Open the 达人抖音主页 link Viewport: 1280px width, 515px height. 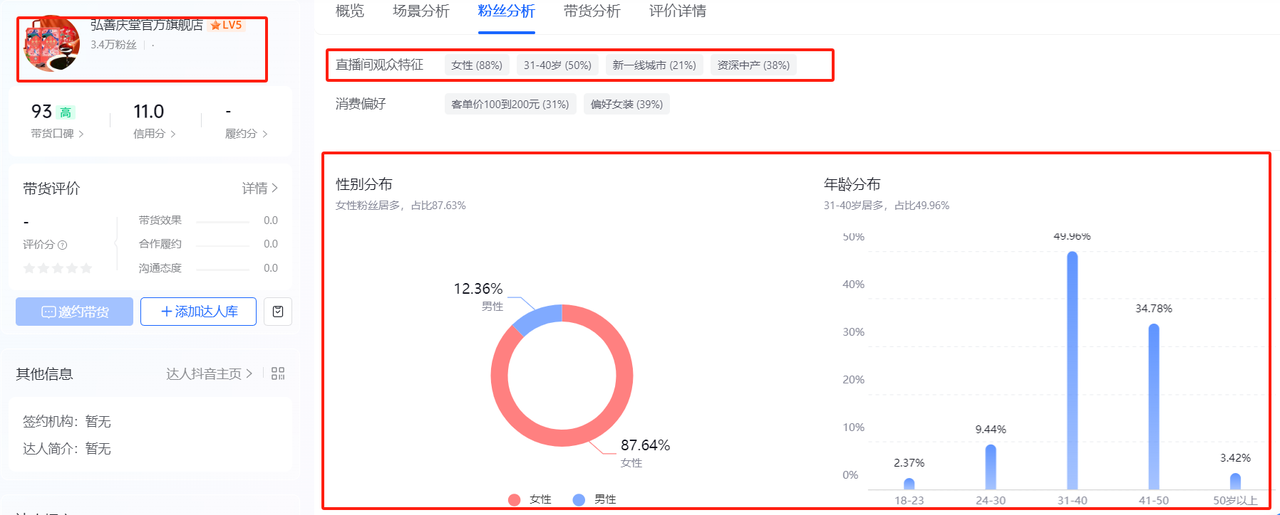coord(209,373)
